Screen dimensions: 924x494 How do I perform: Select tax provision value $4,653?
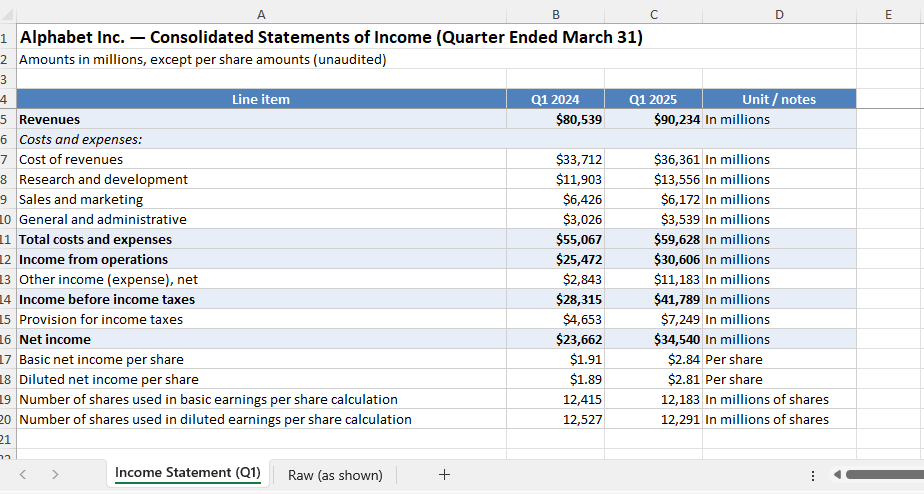click(555, 320)
